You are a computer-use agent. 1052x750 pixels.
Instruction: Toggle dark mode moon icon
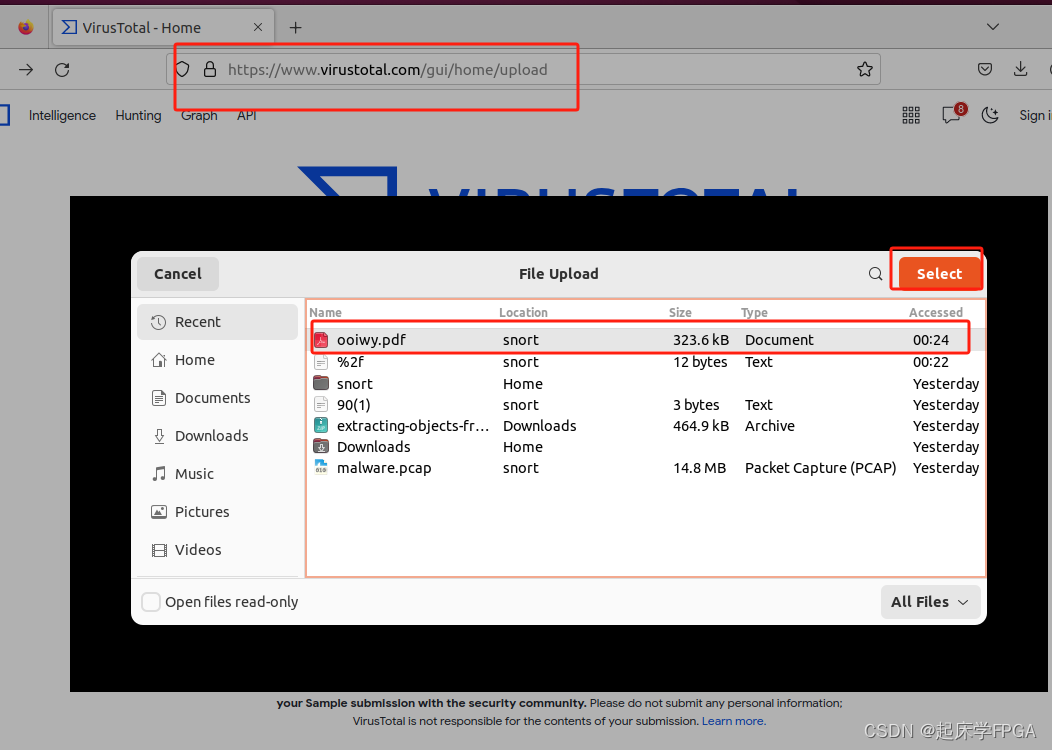[990, 115]
